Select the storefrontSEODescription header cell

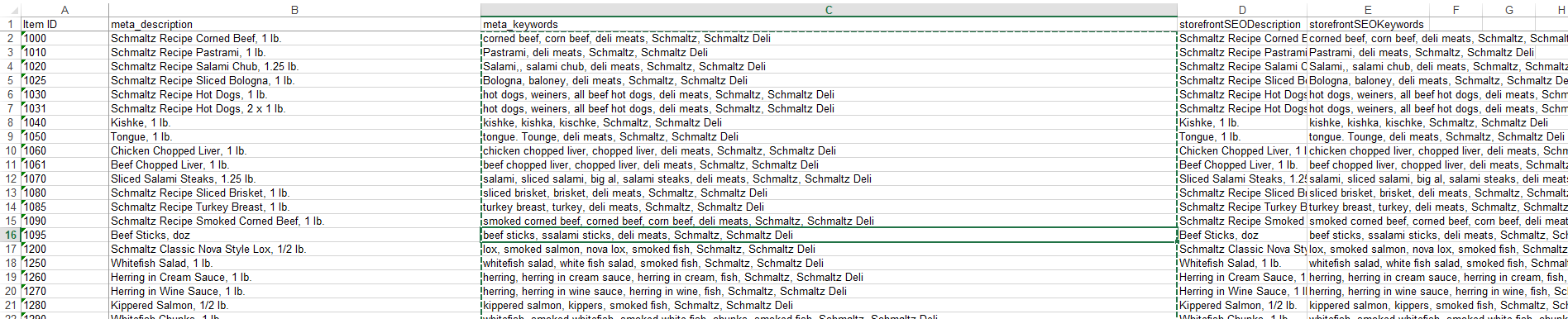[1242, 24]
